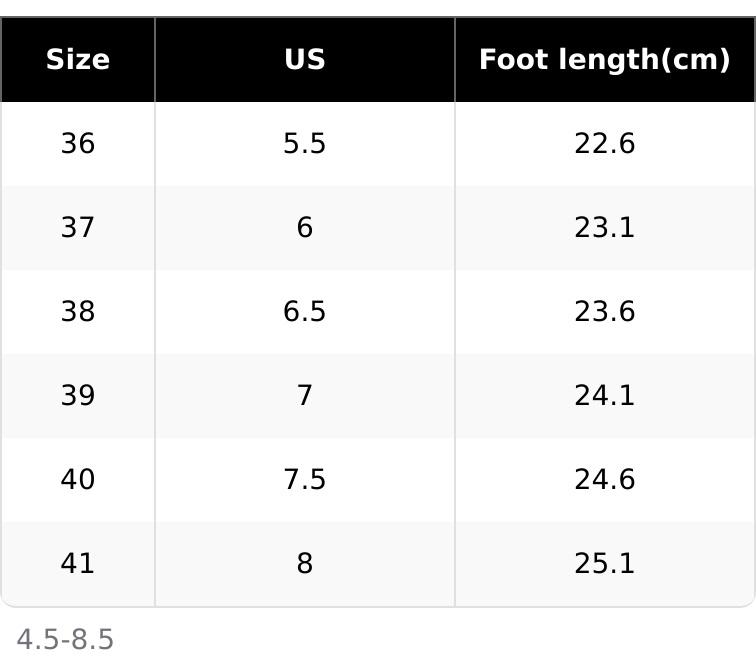Click the US column header
The height and width of the screenshot is (672, 756).
click(304, 60)
